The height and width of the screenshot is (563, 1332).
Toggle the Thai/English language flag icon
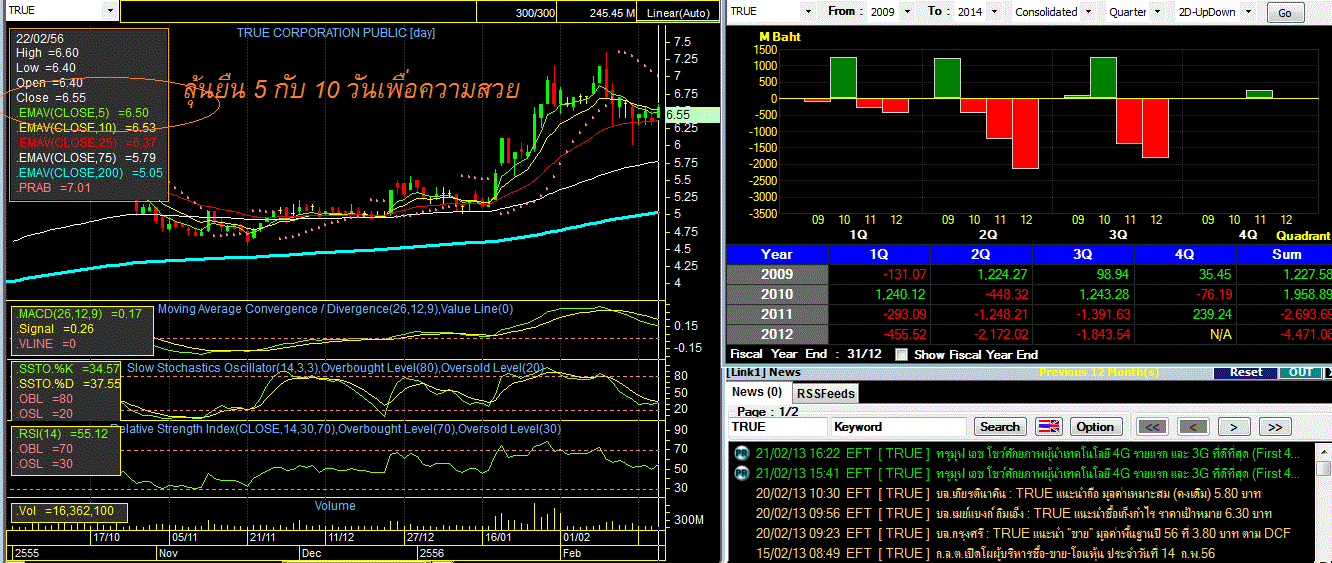click(1048, 427)
